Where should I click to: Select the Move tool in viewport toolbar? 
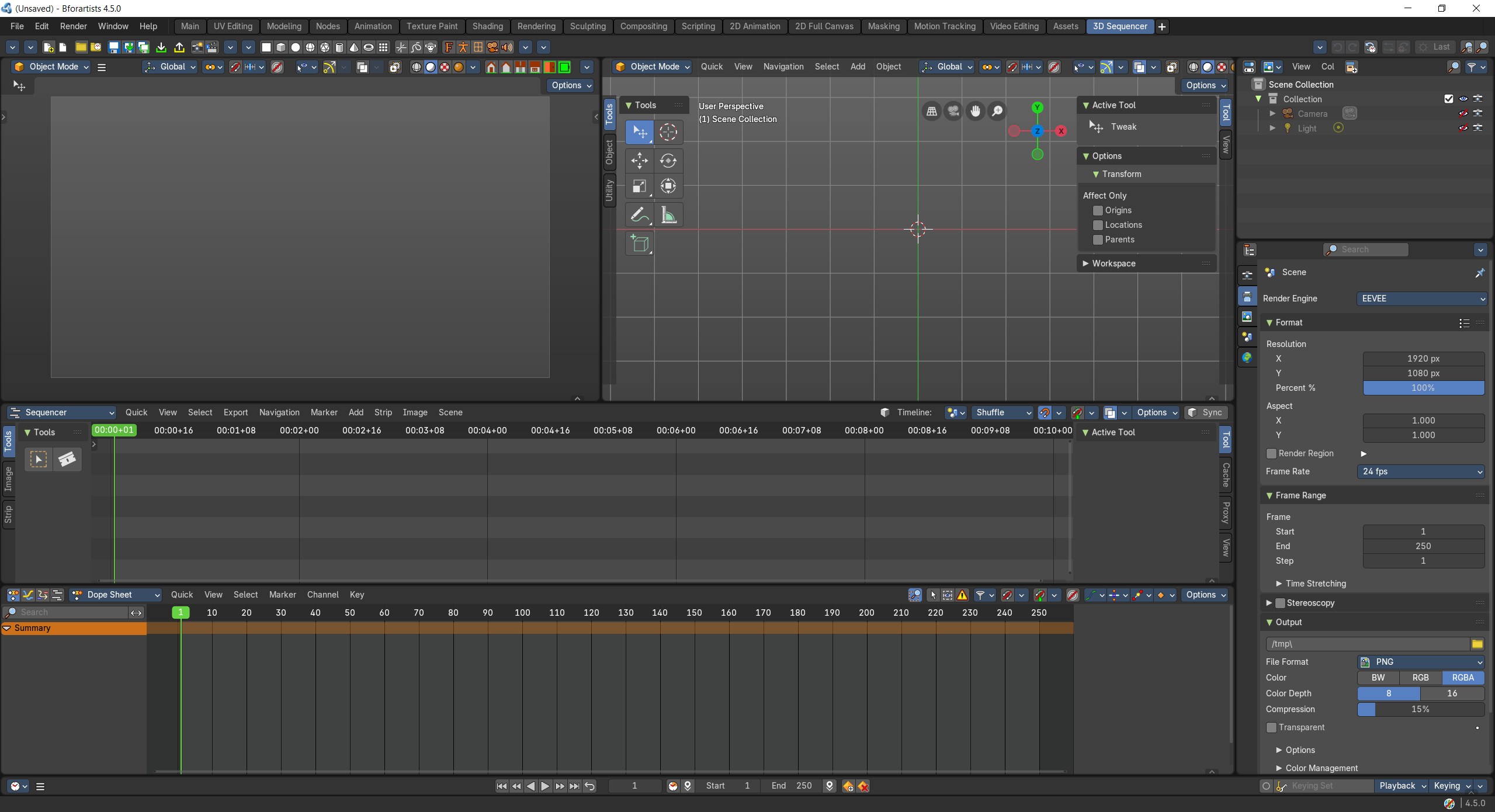[x=639, y=160]
